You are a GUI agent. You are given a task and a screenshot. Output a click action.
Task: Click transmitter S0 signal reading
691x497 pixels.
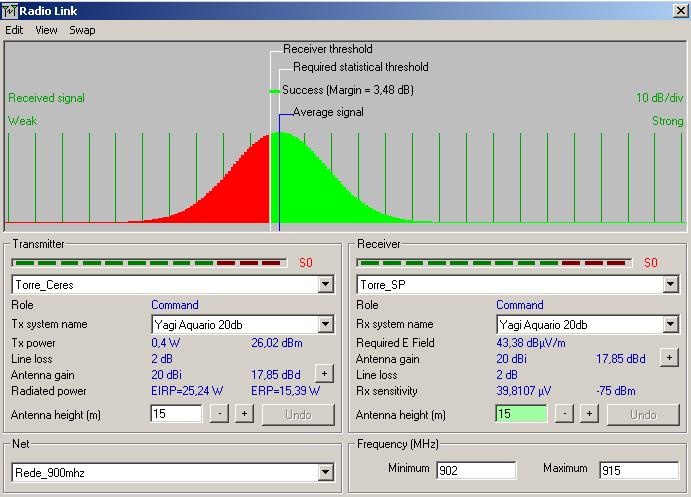(306, 263)
